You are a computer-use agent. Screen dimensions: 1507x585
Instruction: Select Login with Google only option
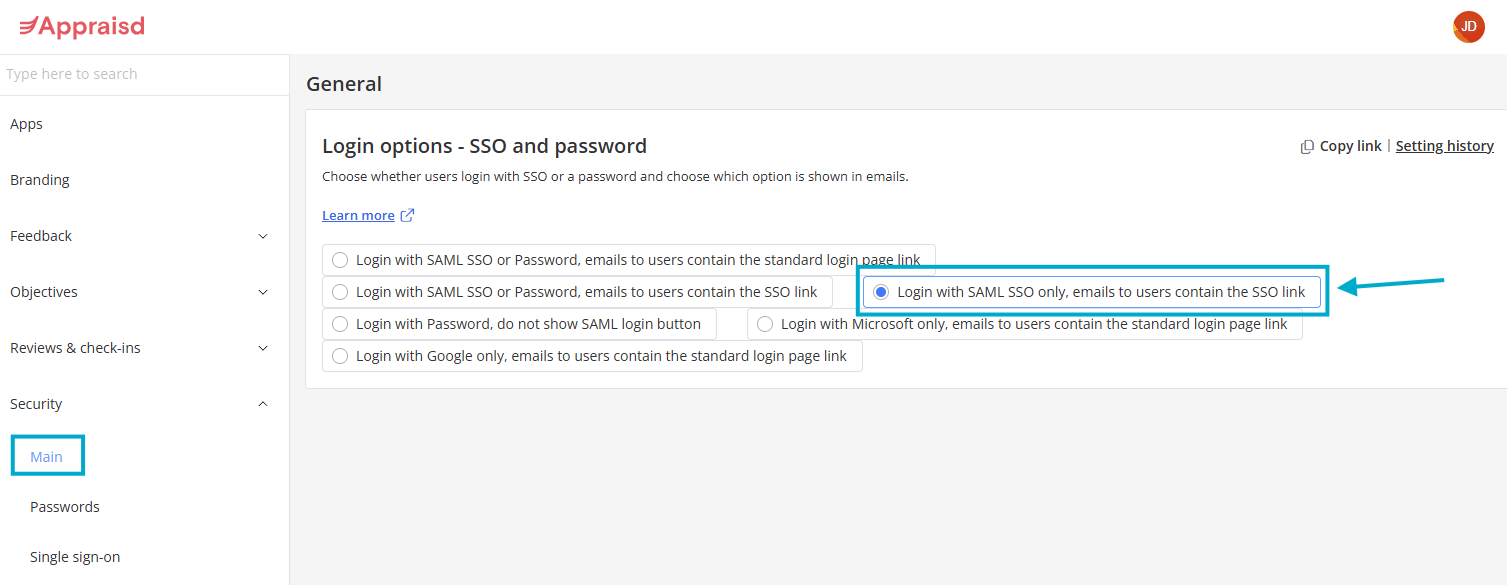pyautogui.click(x=340, y=356)
